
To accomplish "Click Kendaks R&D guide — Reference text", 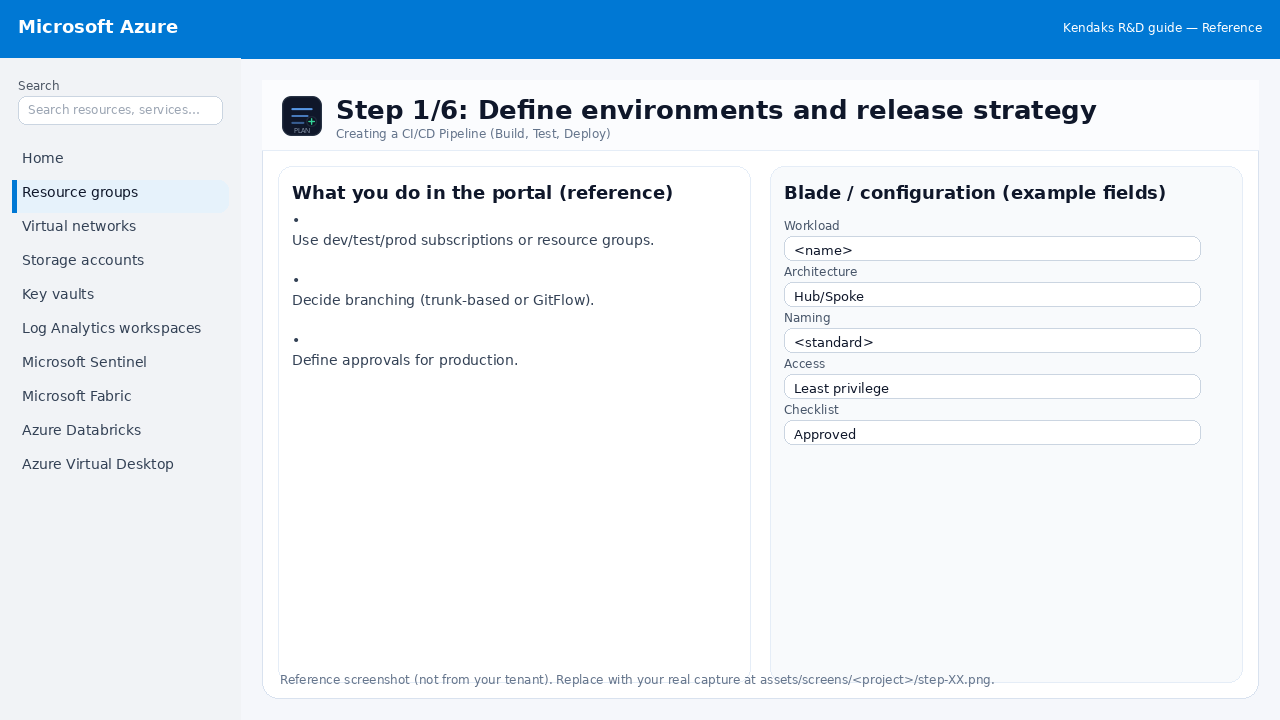I will pyautogui.click(x=1162, y=28).
